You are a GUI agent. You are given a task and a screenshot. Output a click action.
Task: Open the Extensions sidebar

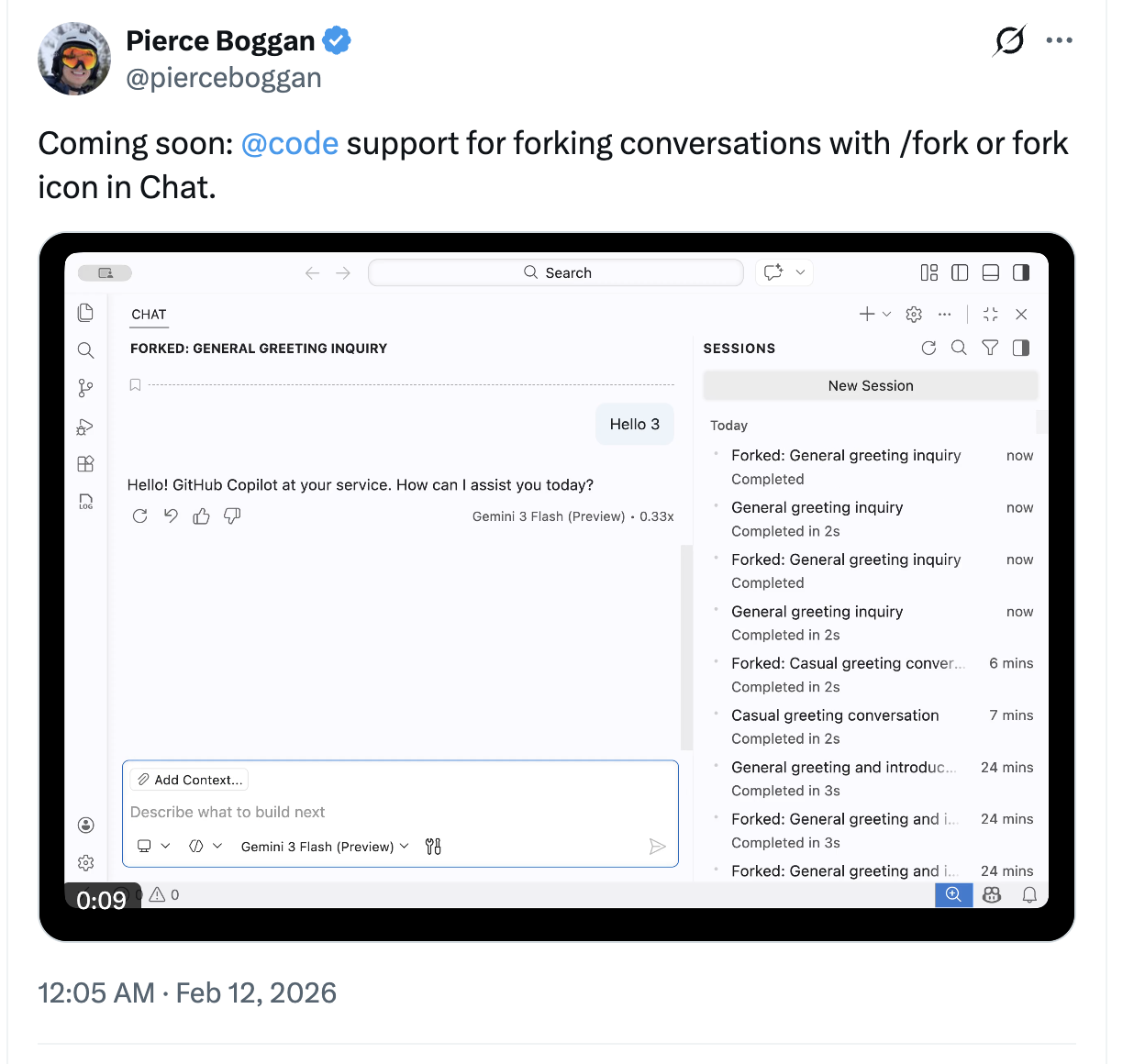tap(85, 463)
